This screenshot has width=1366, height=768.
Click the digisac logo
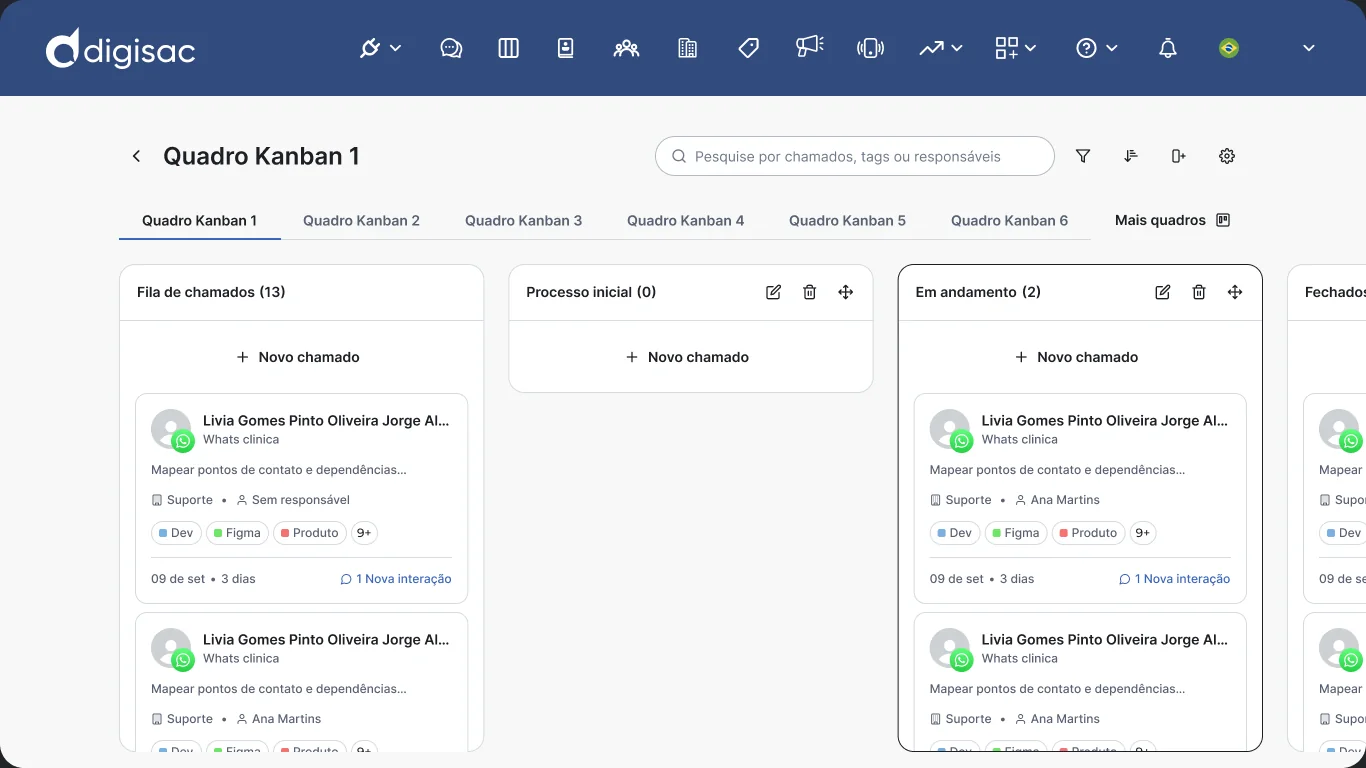[120, 48]
